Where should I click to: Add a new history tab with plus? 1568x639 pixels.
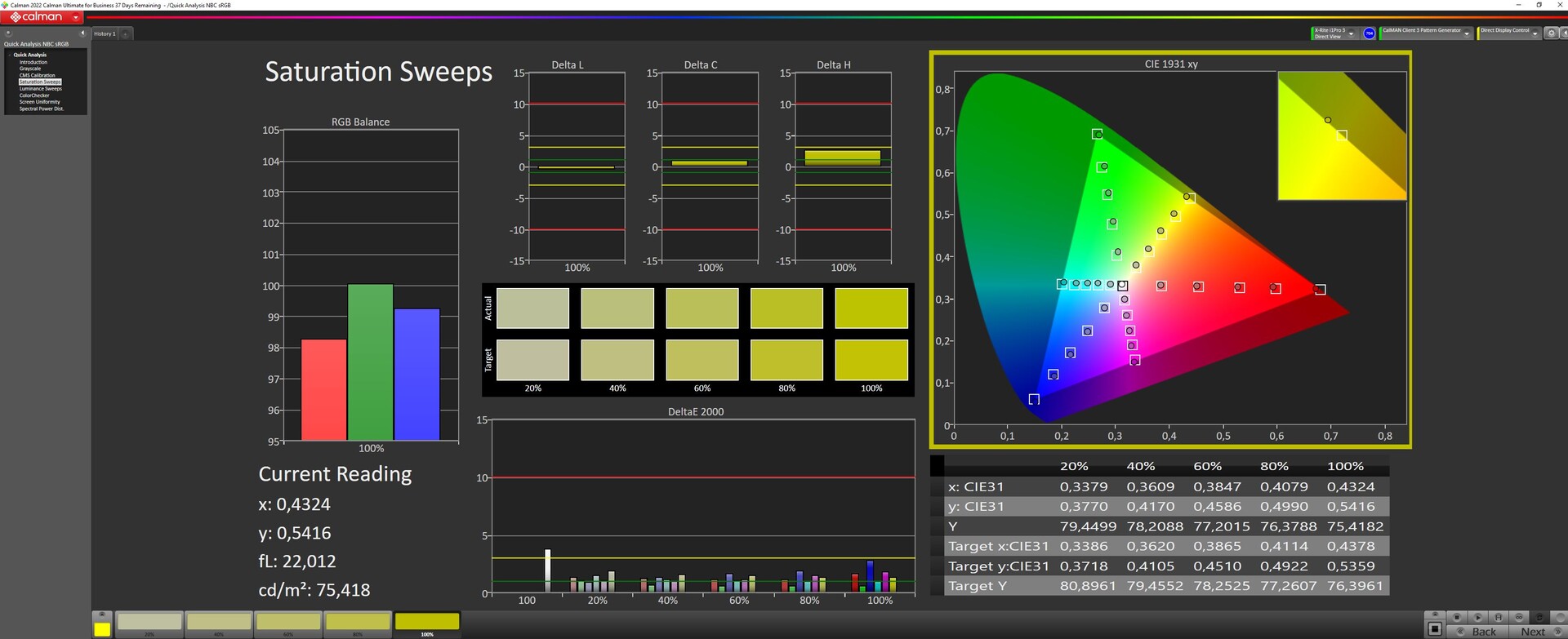125,33
